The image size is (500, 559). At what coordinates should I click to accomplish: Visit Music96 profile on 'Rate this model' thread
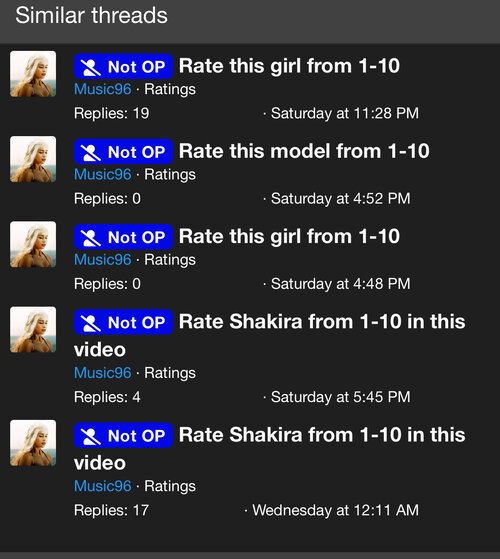pyautogui.click(x=103, y=174)
